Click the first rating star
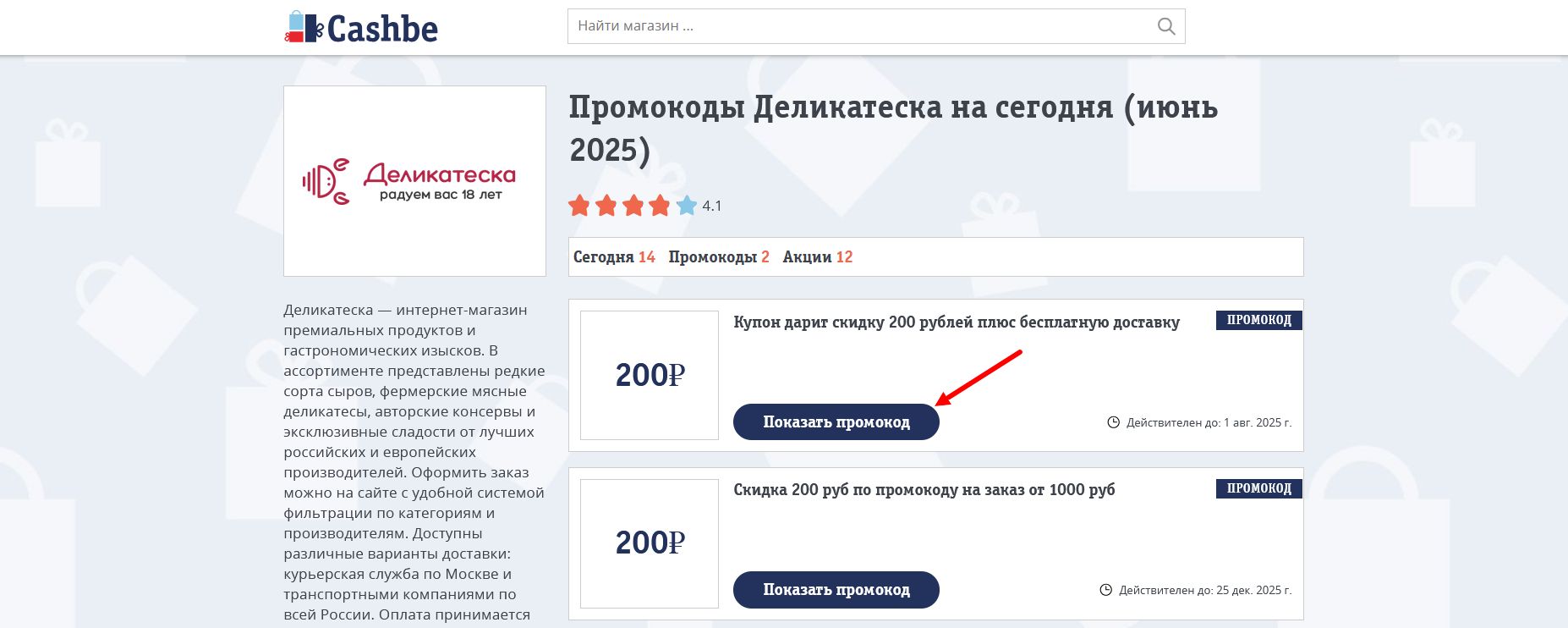This screenshot has height=628, width=1568. pyautogui.click(x=579, y=206)
